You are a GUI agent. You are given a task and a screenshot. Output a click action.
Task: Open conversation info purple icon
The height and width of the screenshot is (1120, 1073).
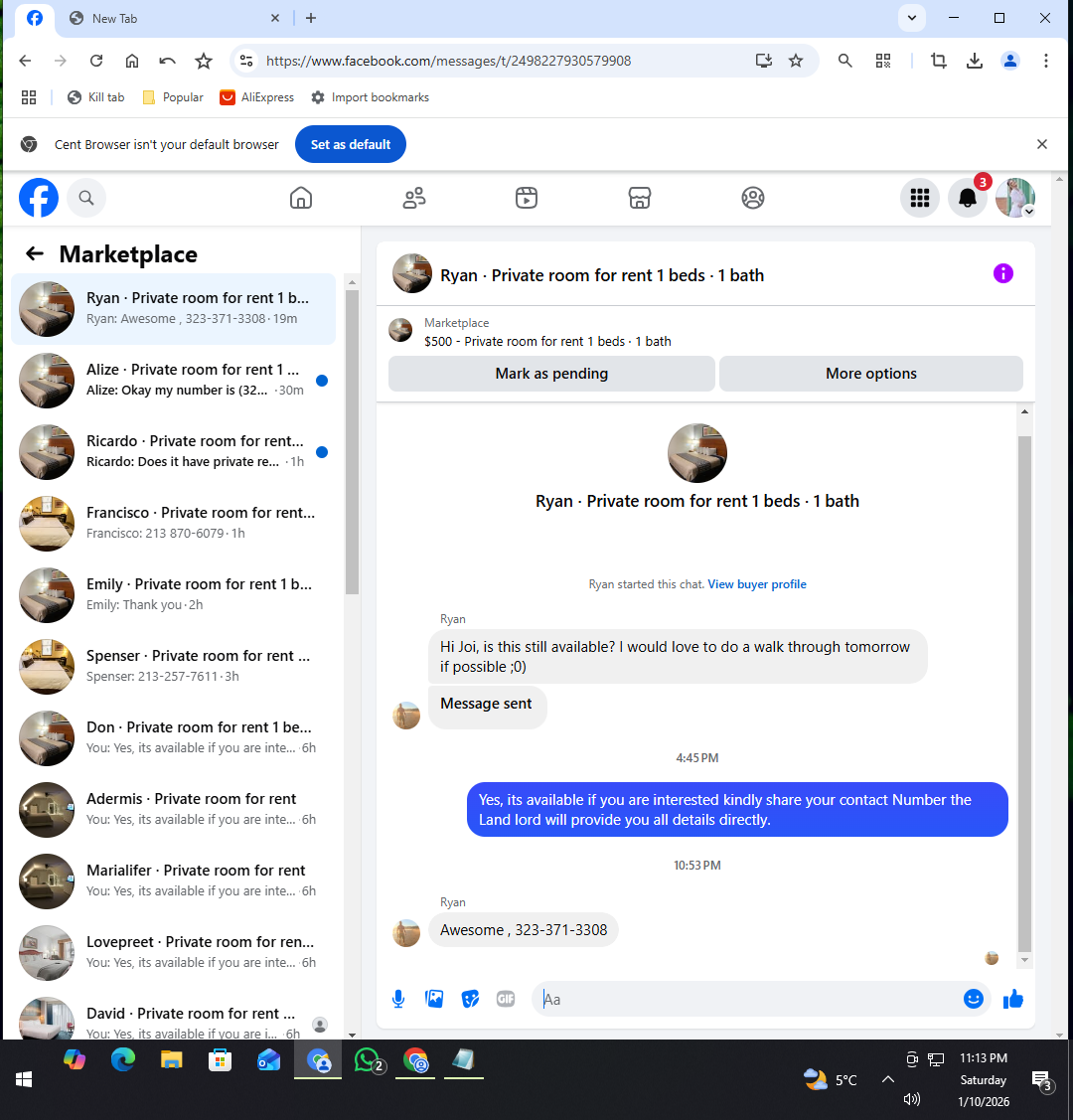click(1003, 273)
